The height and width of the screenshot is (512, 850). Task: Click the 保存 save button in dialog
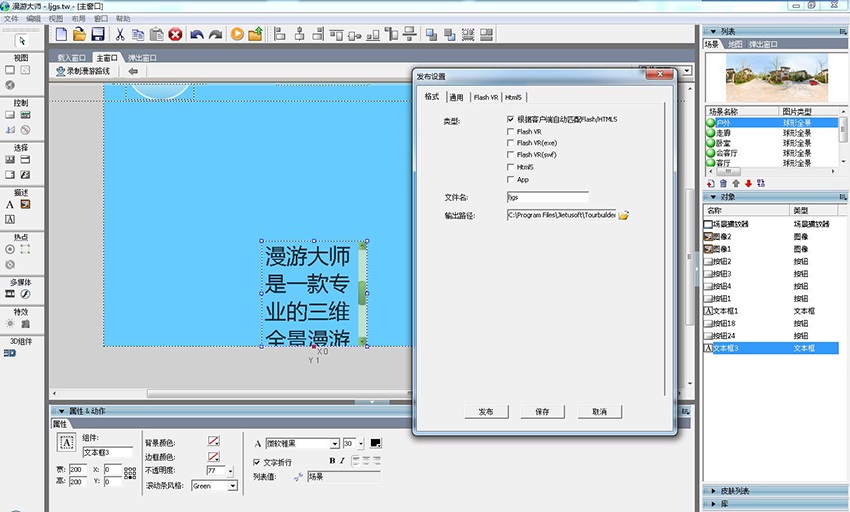[x=542, y=412]
